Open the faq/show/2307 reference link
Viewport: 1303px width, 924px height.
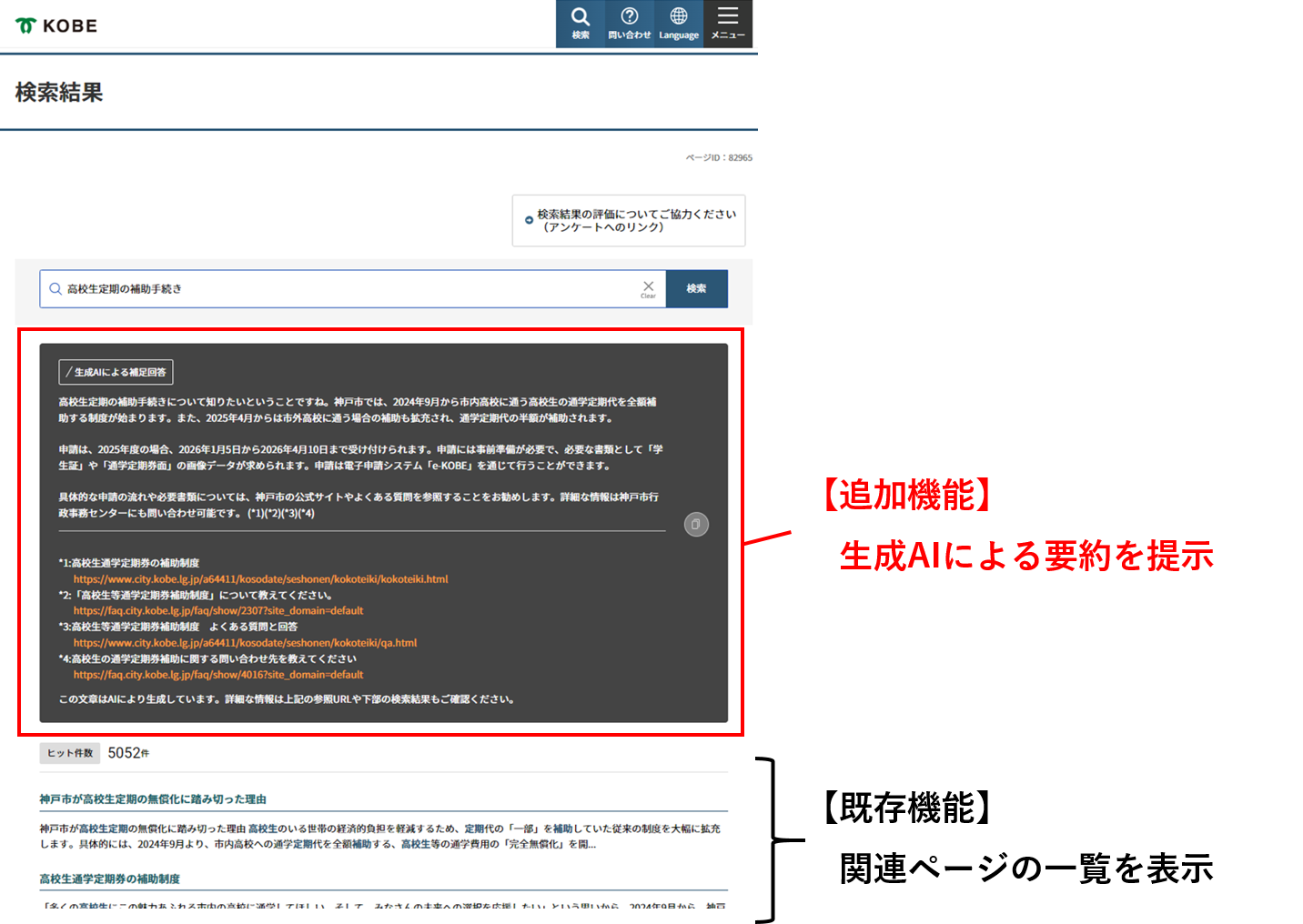(217, 610)
